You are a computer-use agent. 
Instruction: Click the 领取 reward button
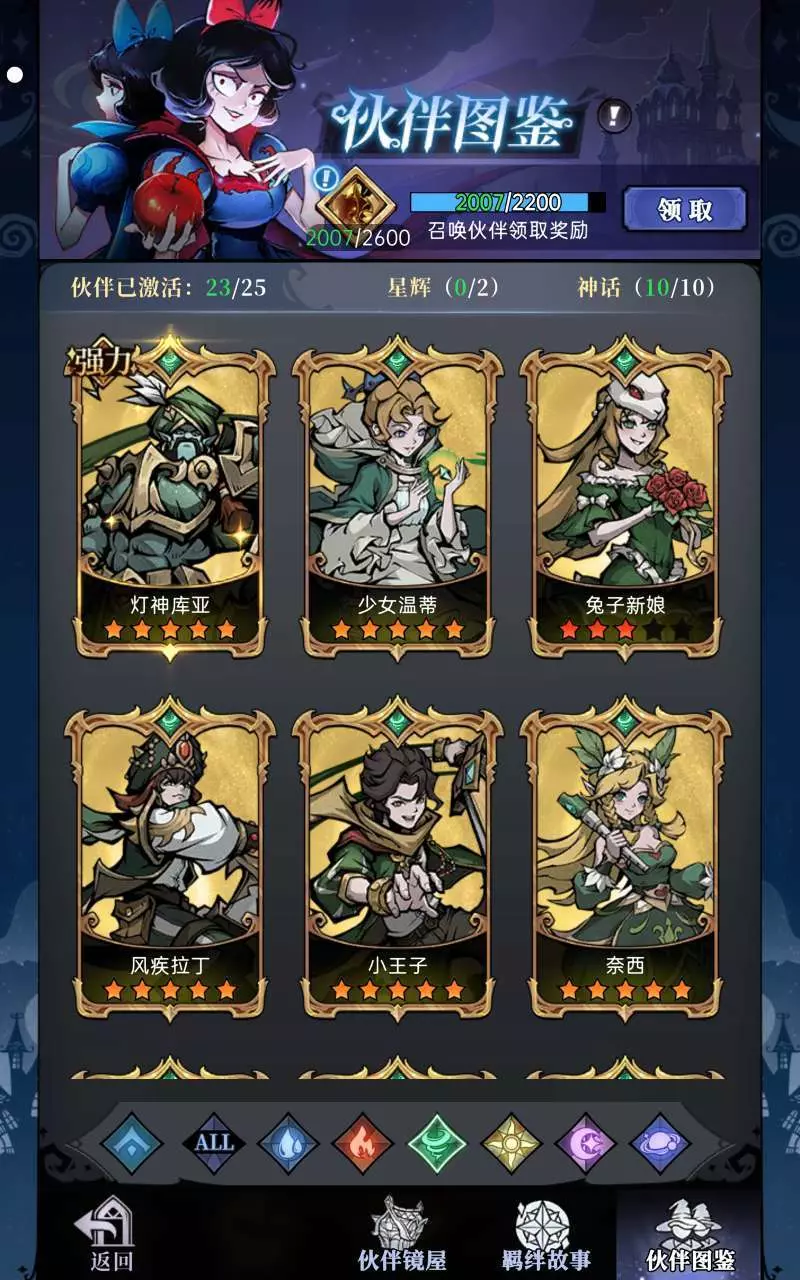[x=685, y=209]
